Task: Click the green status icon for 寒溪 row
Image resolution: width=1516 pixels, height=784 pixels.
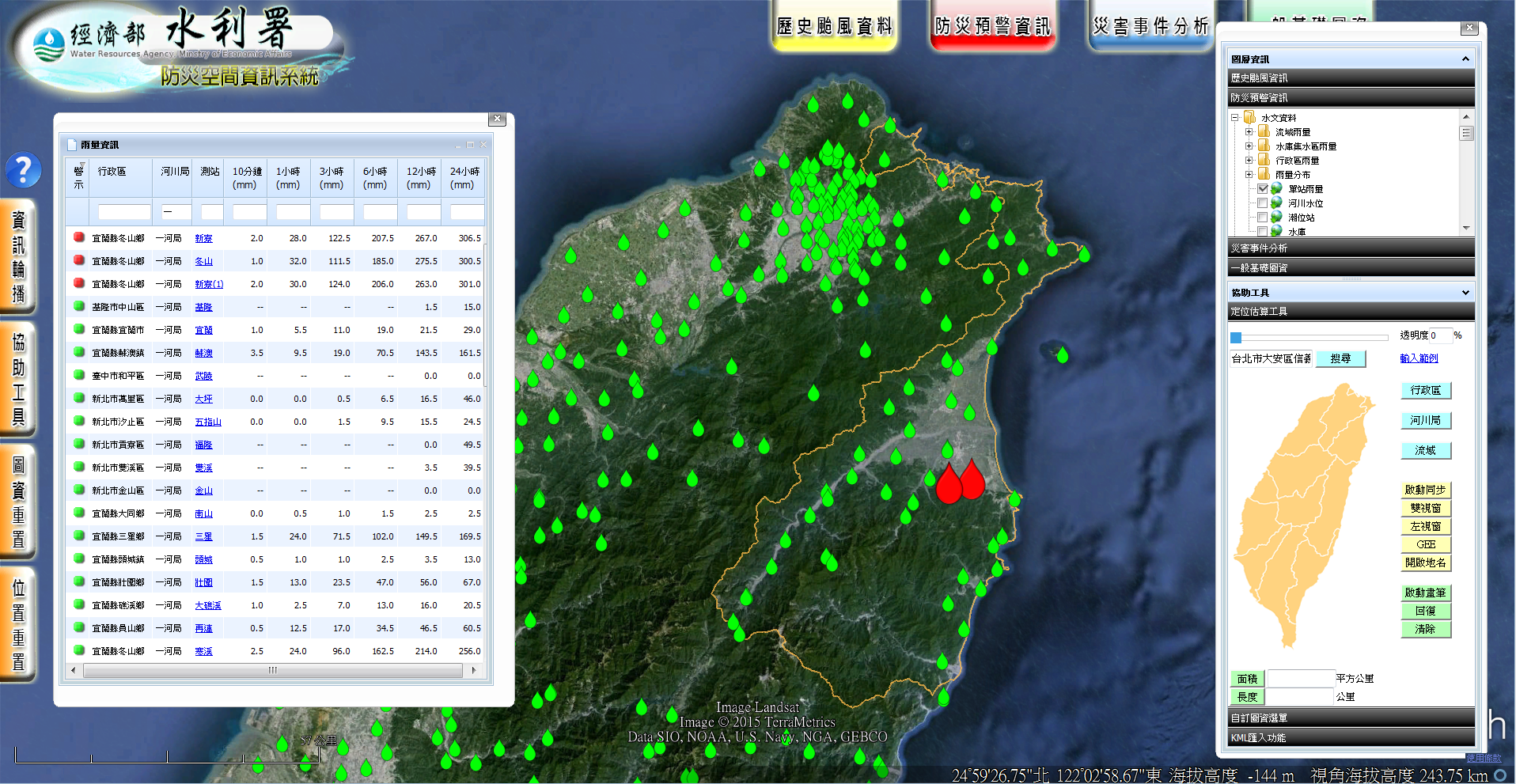Action: coord(79,650)
